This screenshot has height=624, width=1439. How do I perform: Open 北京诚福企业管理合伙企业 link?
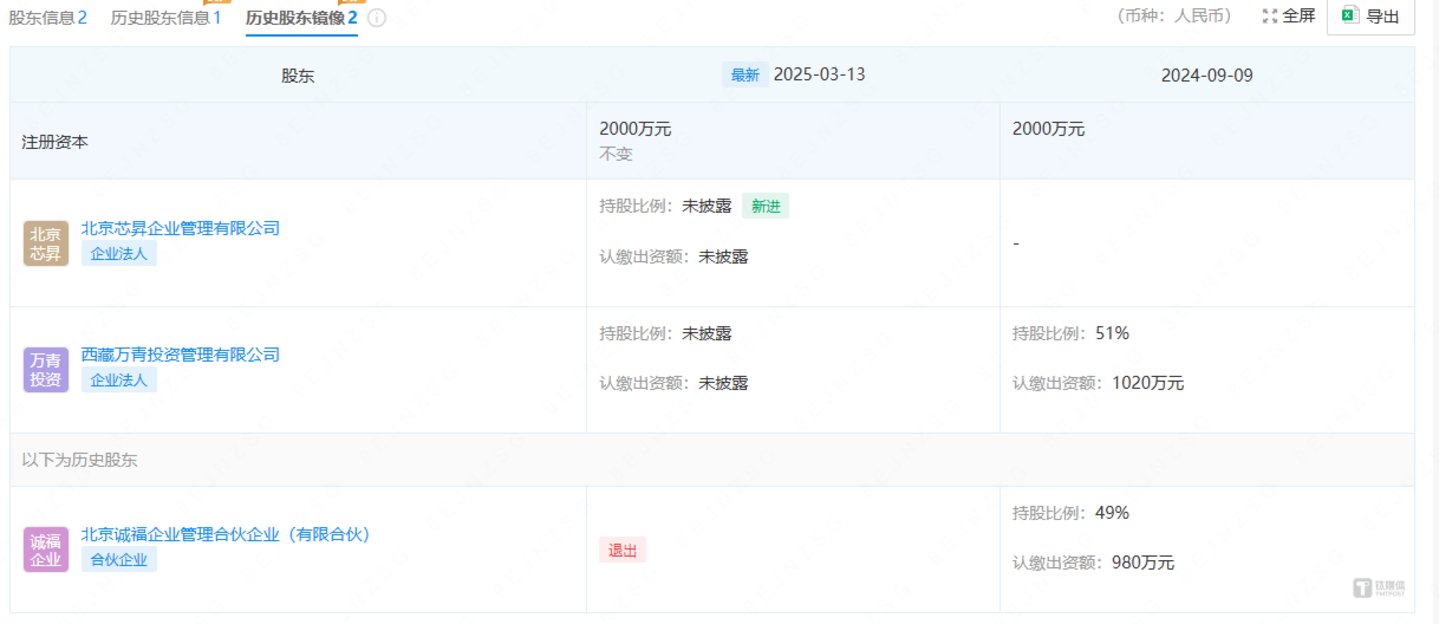[x=226, y=535]
